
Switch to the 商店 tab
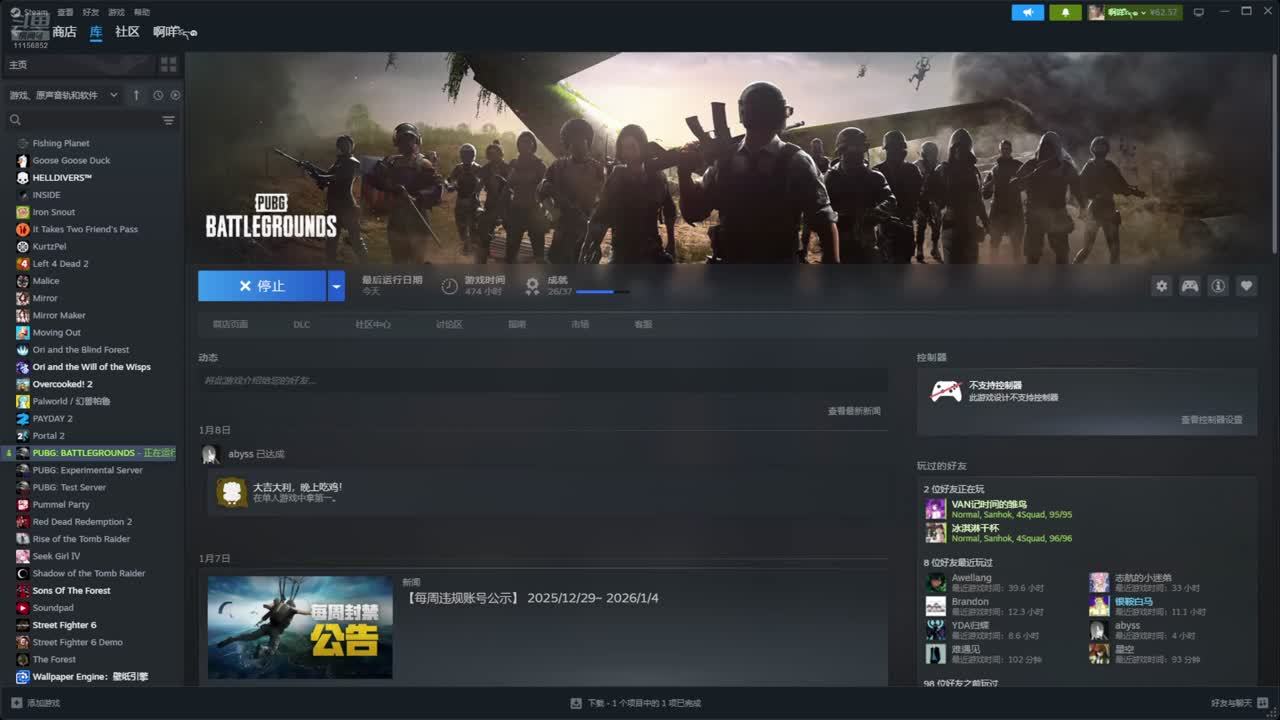coord(64,32)
